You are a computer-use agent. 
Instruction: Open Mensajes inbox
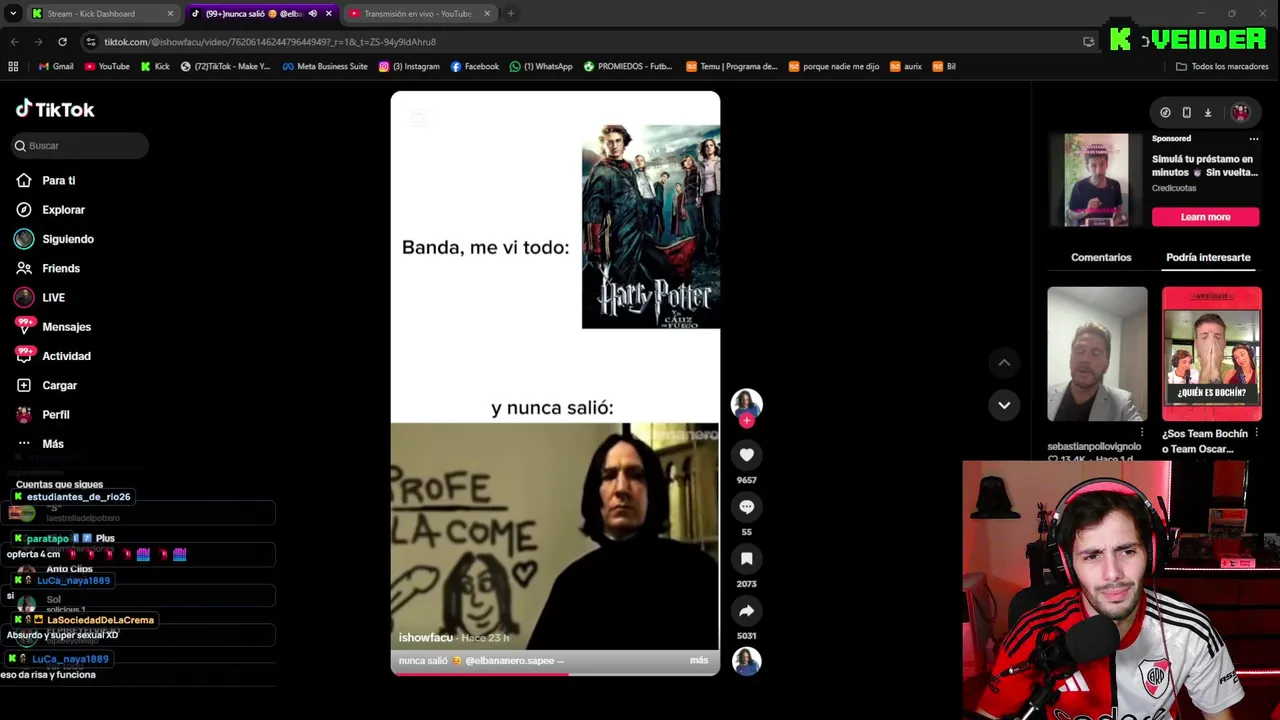pos(66,327)
